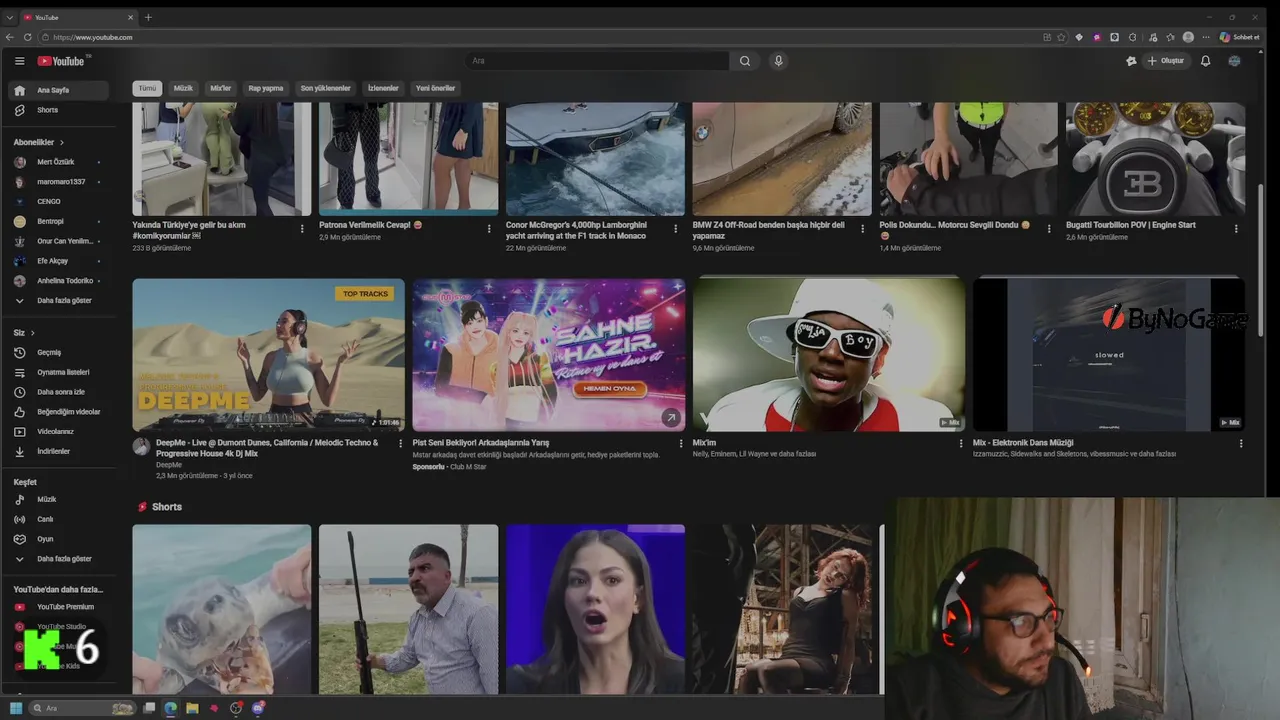Expand the Siz section chevron
Image resolution: width=1280 pixels, height=720 pixels.
click(x=33, y=333)
